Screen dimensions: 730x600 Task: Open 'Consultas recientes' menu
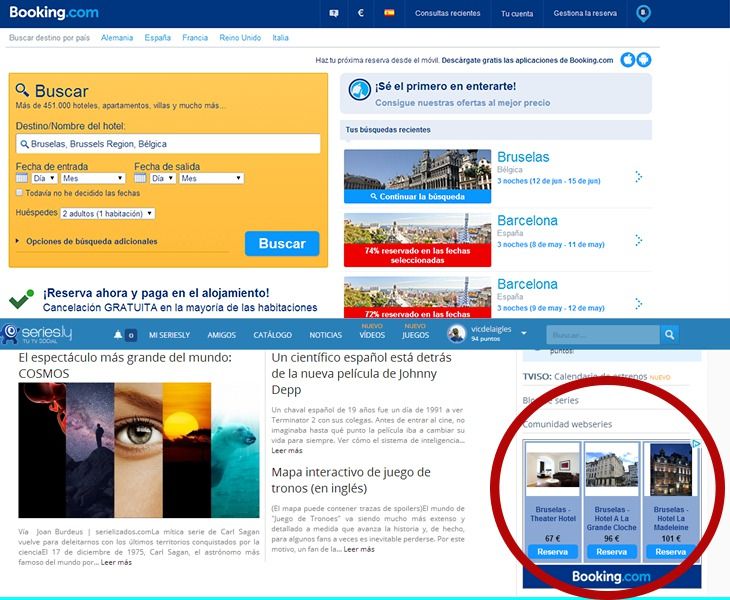click(x=447, y=13)
